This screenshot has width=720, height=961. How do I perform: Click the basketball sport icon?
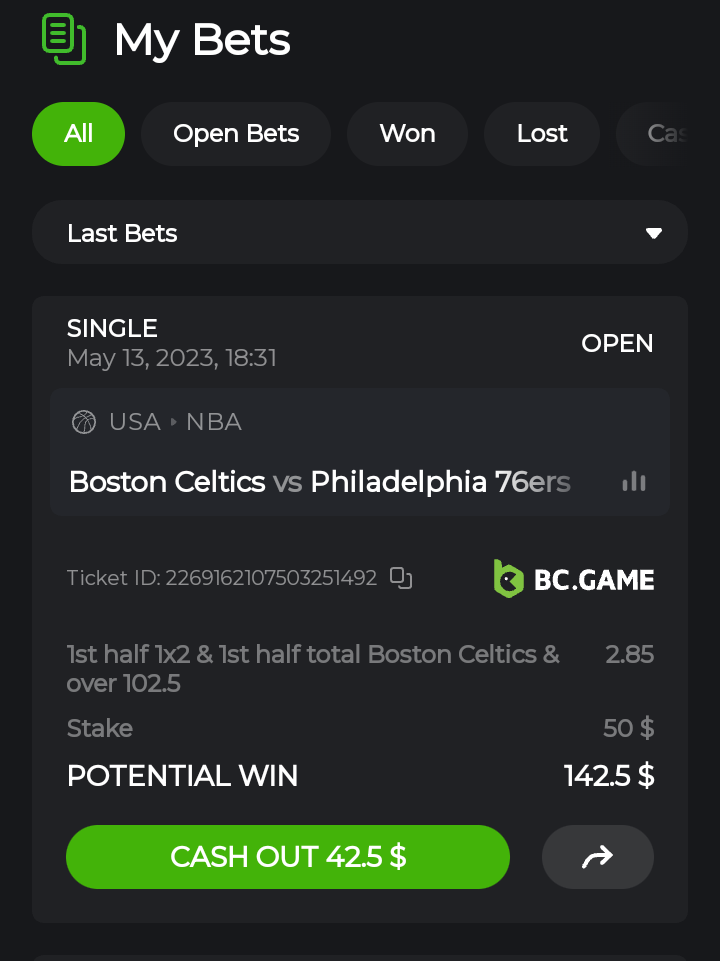click(84, 422)
